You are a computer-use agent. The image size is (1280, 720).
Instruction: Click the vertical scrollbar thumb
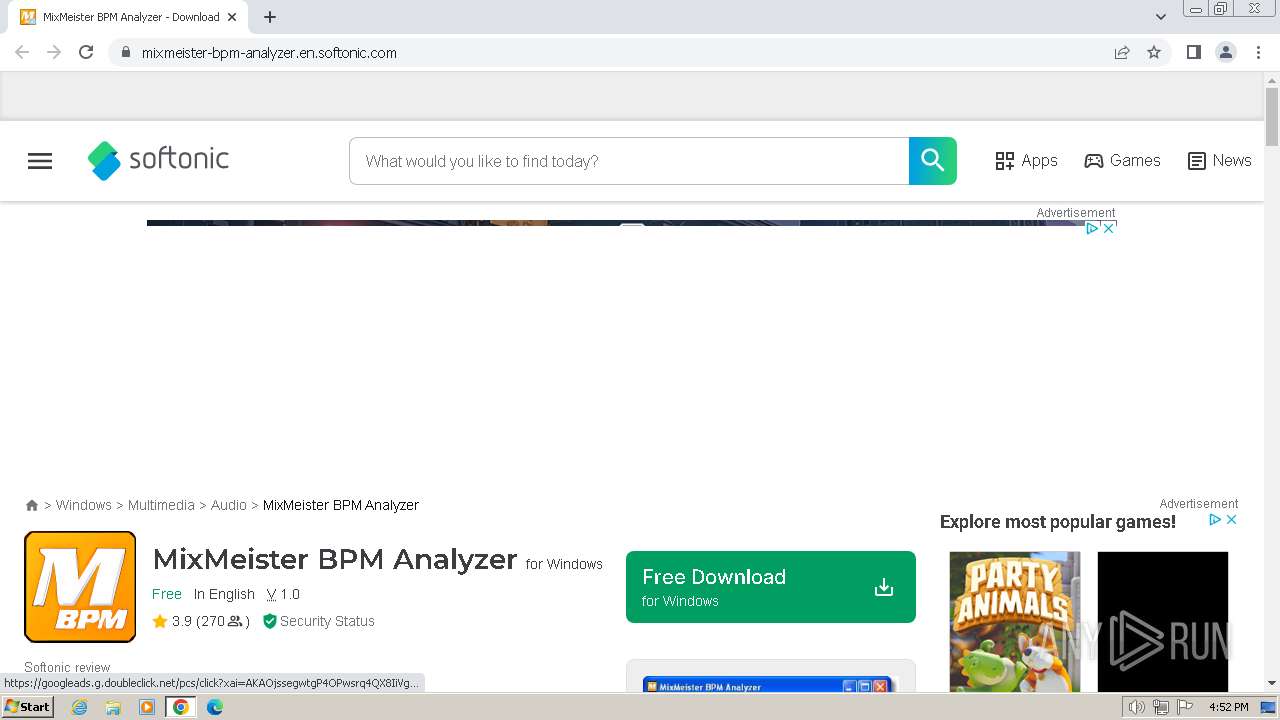(x=1272, y=117)
